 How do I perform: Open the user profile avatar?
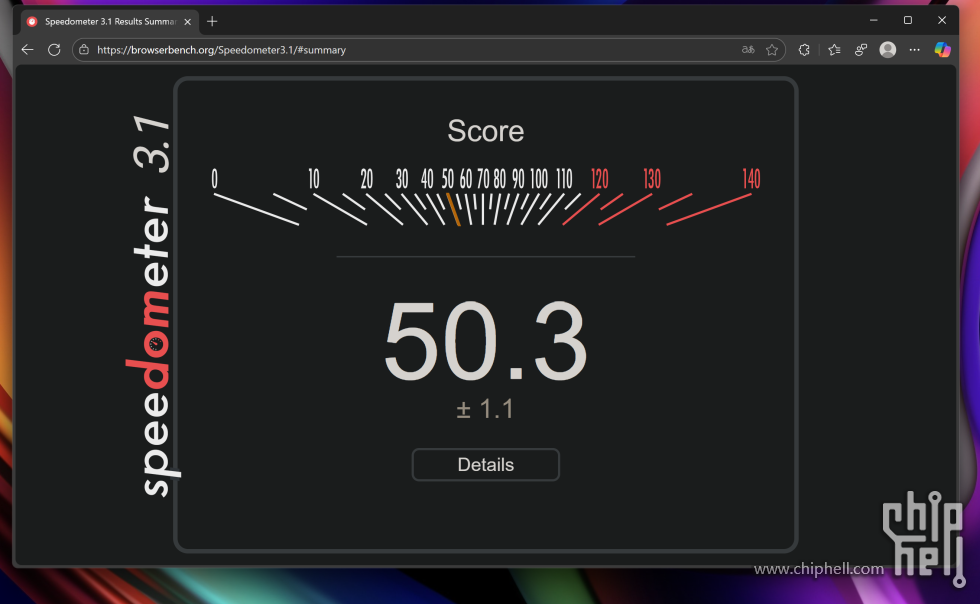[x=888, y=49]
